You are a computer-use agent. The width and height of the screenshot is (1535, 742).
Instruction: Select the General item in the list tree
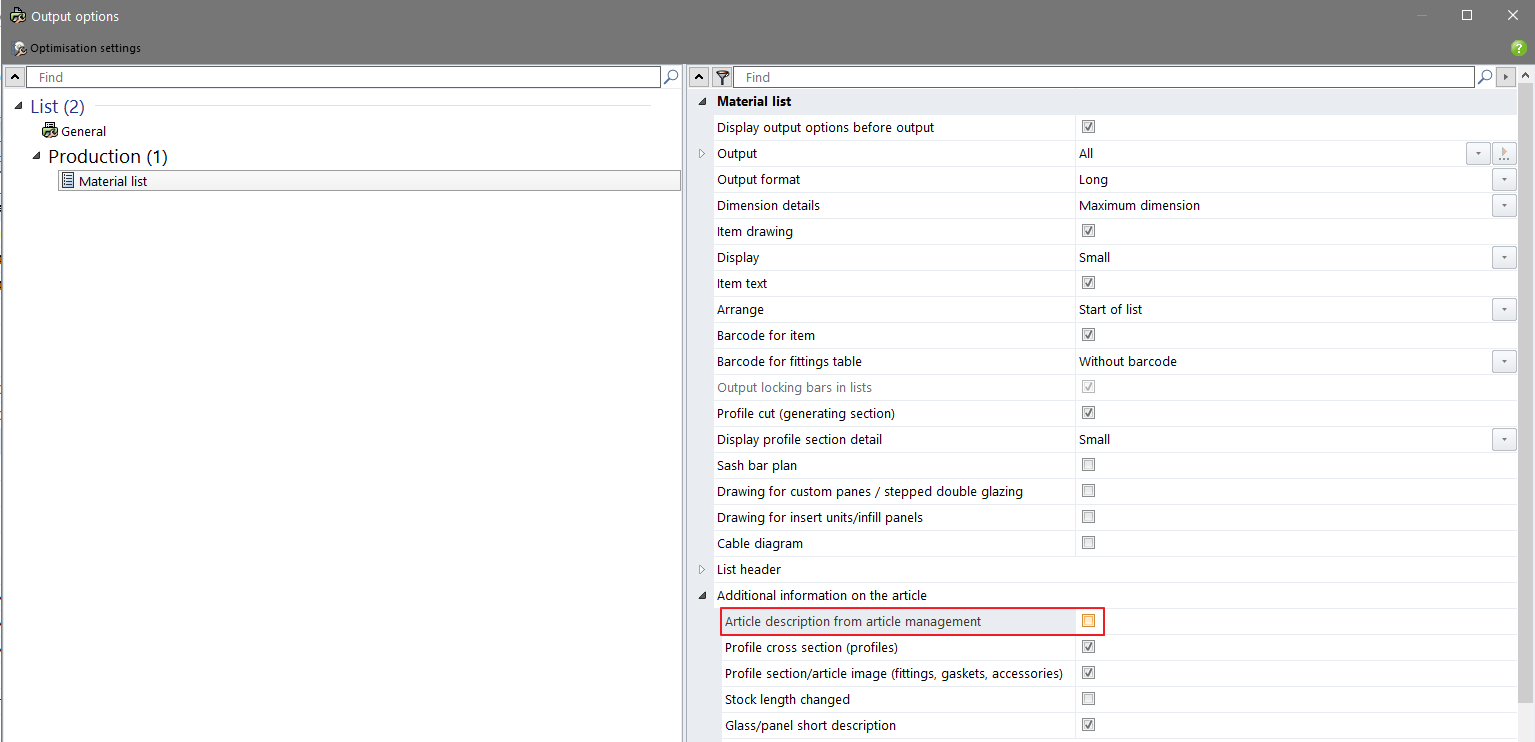(x=83, y=131)
